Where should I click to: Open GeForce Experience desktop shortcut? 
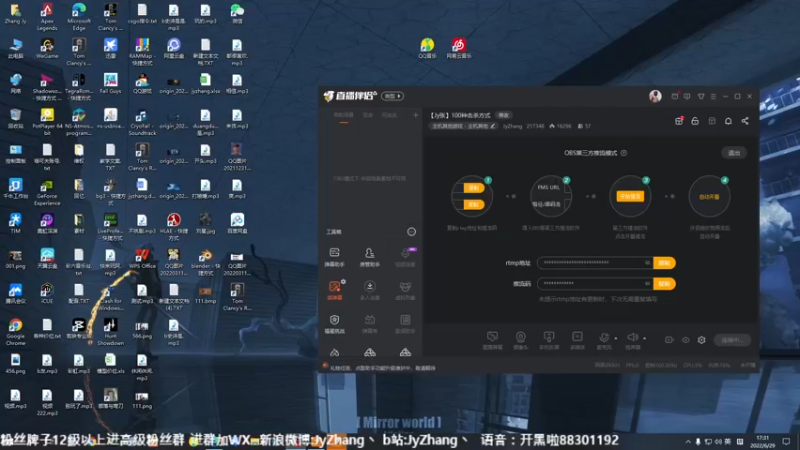[47, 192]
